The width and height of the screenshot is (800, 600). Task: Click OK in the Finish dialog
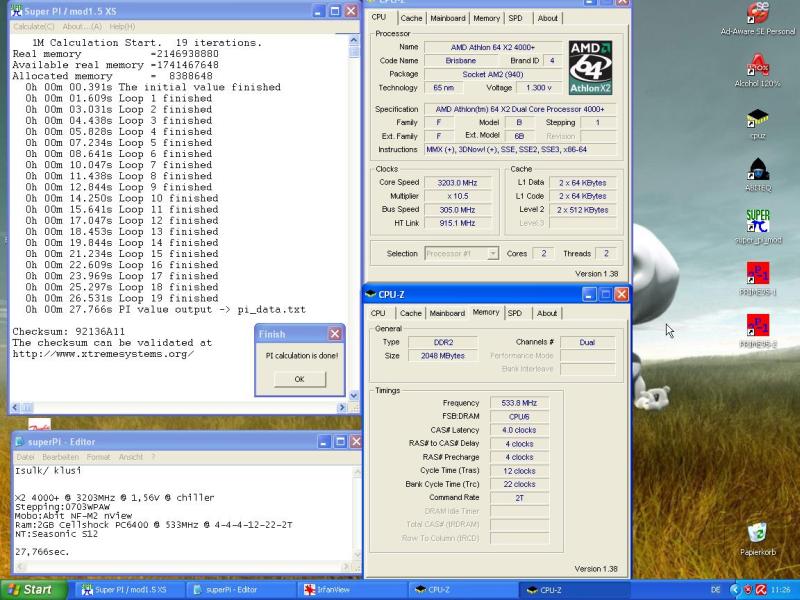click(299, 379)
